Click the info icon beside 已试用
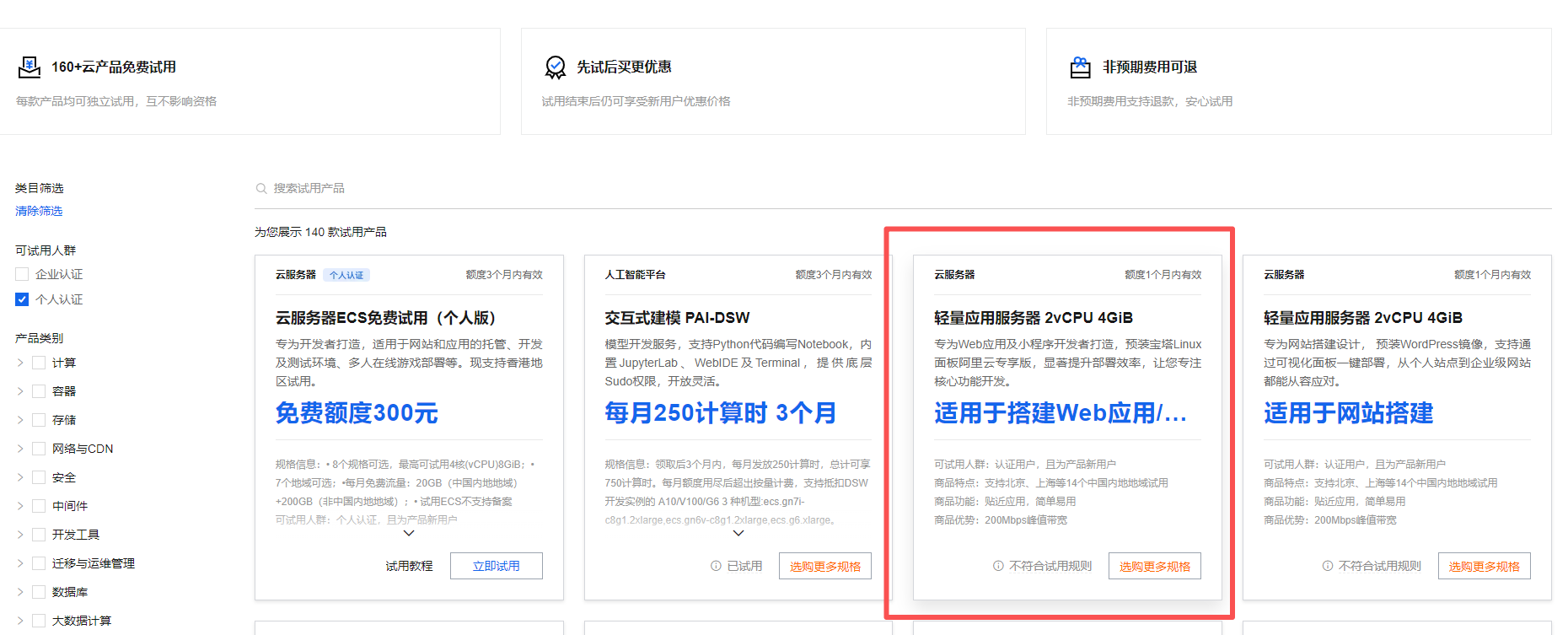 coord(716,566)
